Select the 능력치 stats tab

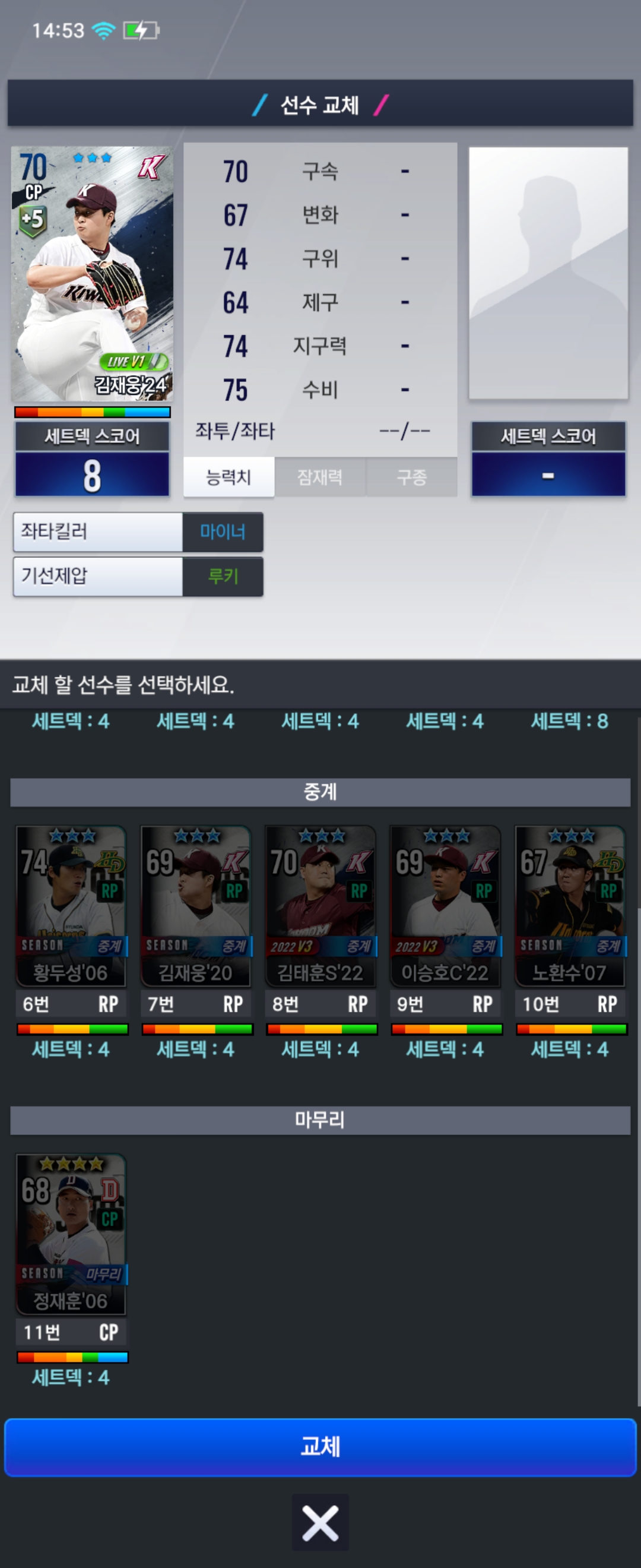click(229, 477)
